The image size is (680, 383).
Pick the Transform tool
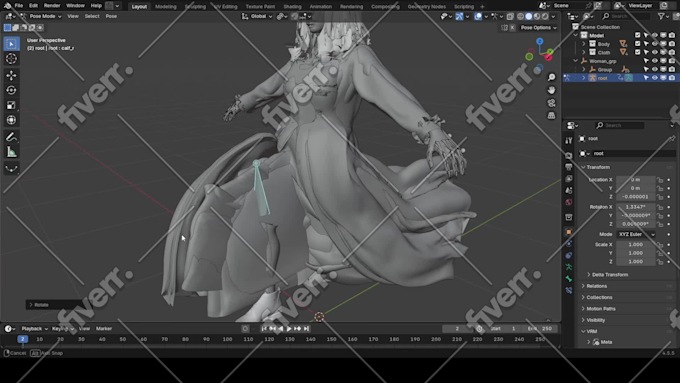[x=11, y=120]
